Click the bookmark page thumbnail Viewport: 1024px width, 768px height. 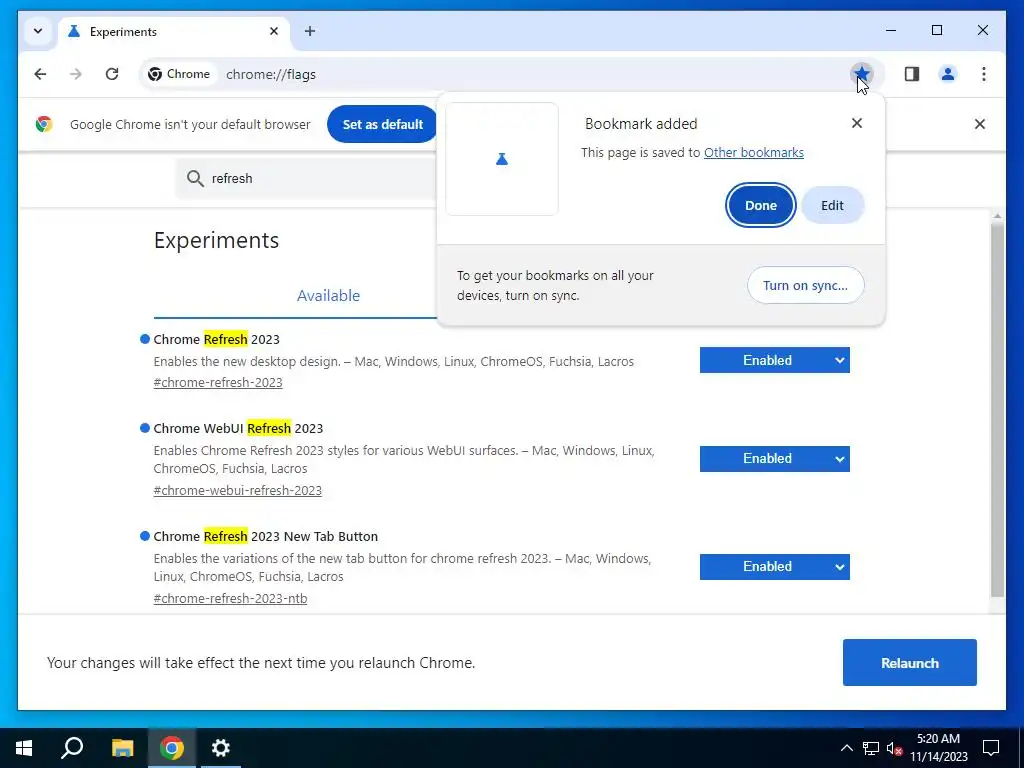pyautogui.click(x=502, y=159)
